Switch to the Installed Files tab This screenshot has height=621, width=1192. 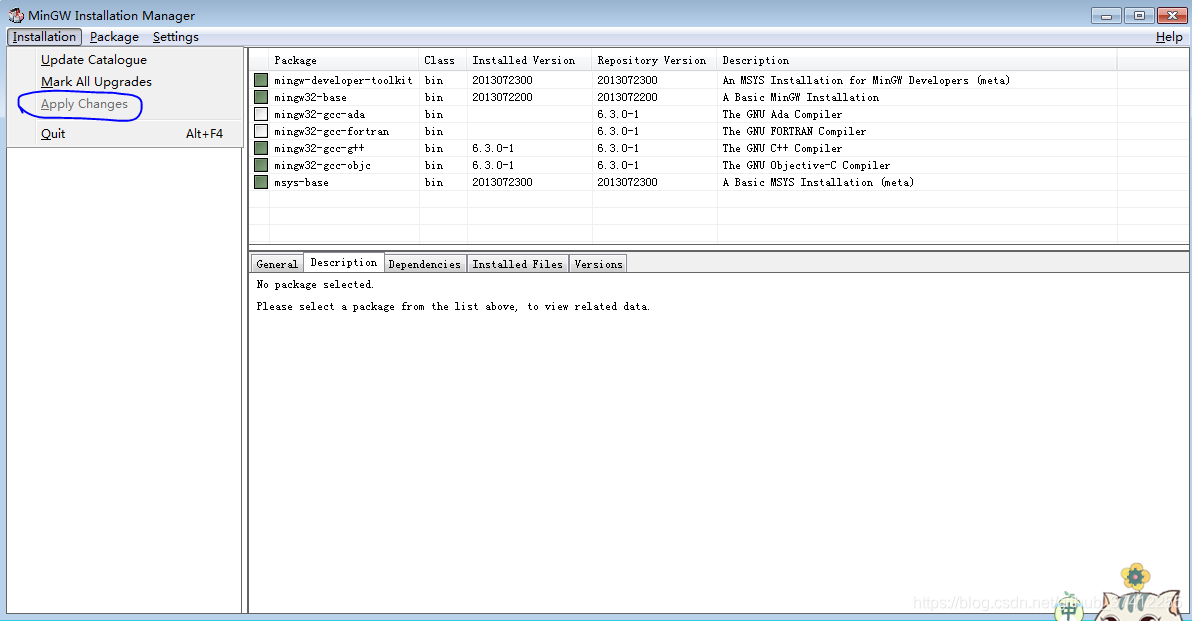click(518, 264)
